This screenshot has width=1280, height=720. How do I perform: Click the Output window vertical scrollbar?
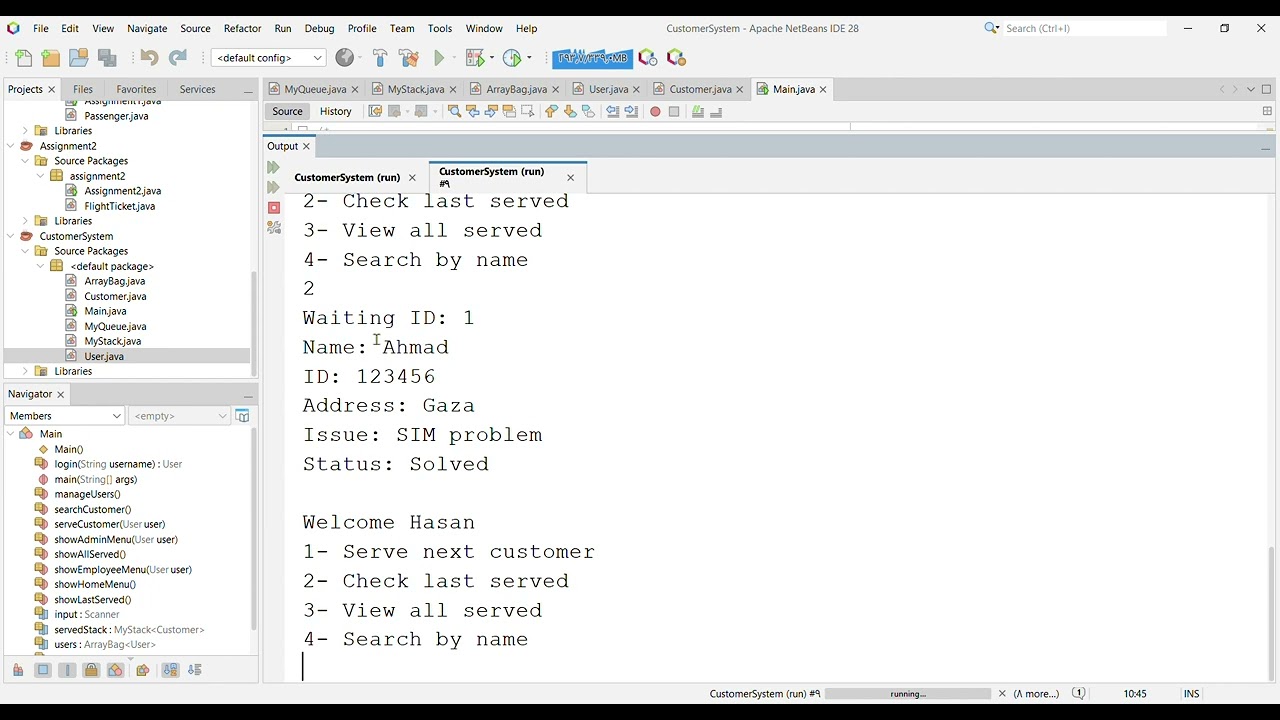(x=1272, y=613)
